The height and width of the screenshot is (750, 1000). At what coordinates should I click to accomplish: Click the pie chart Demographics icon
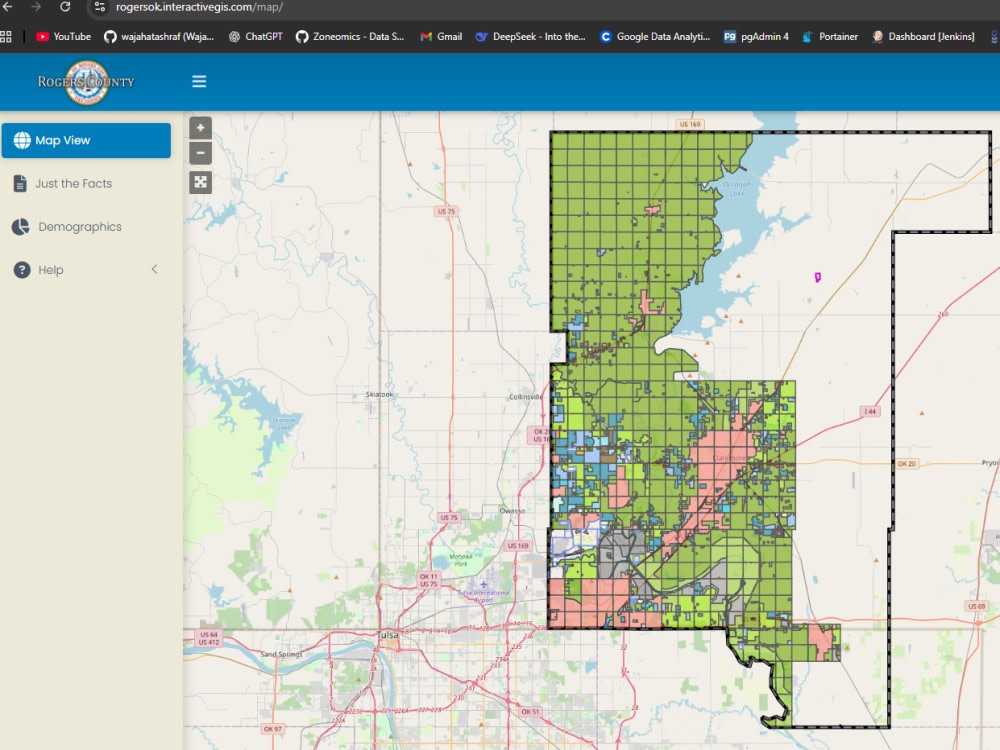(x=20, y=227)
